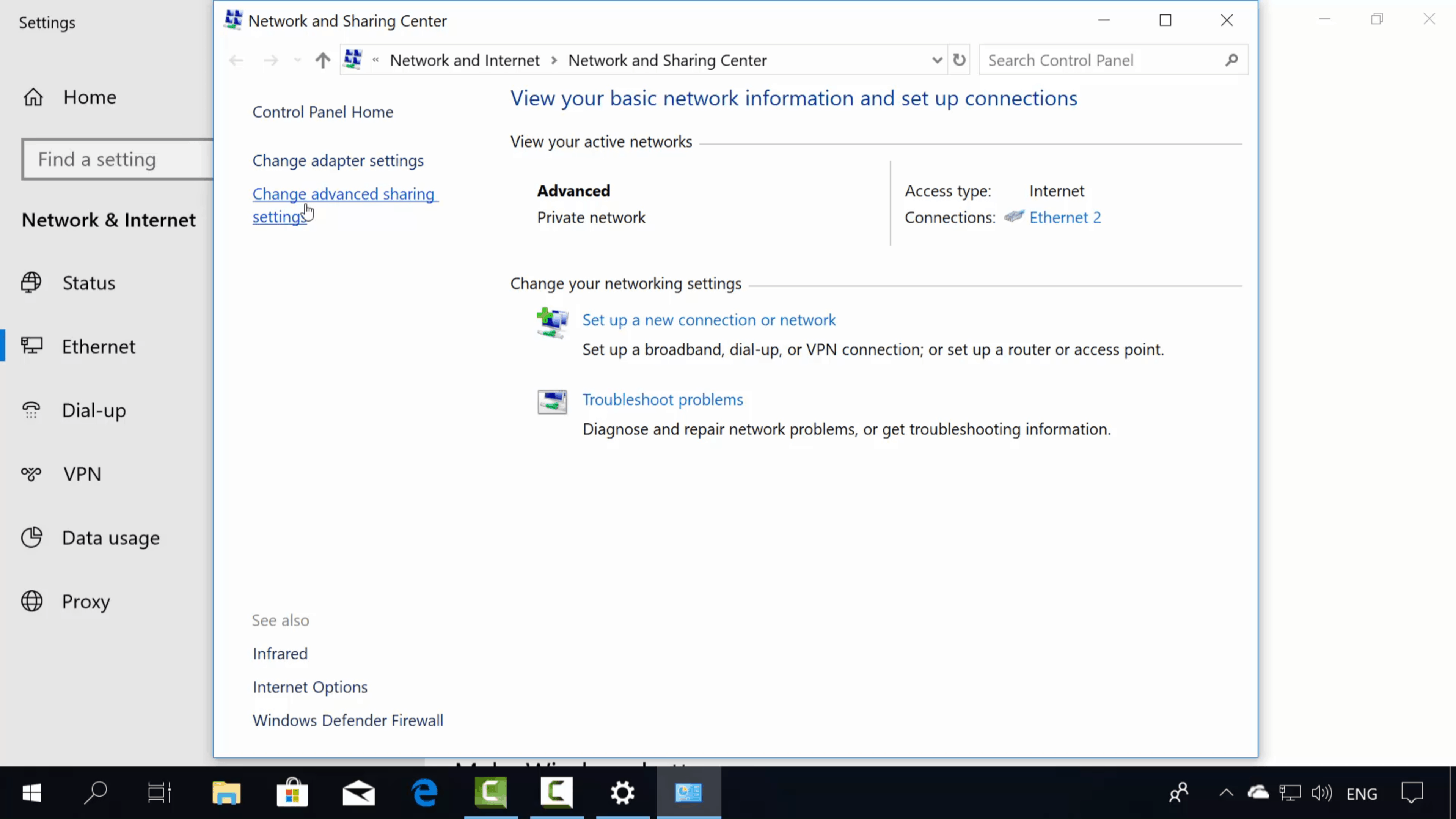Expand the breadcrumb chevron after Network and Internet
Image resolution: width=1456 pixels, height=819 pixels.
pos(554,60)
